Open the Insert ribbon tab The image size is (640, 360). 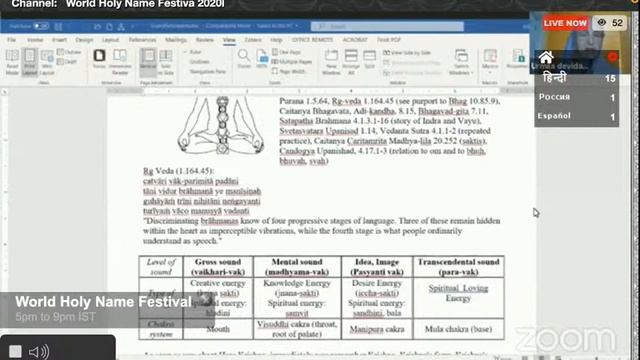pyautogui.click(x=59, y=40)
